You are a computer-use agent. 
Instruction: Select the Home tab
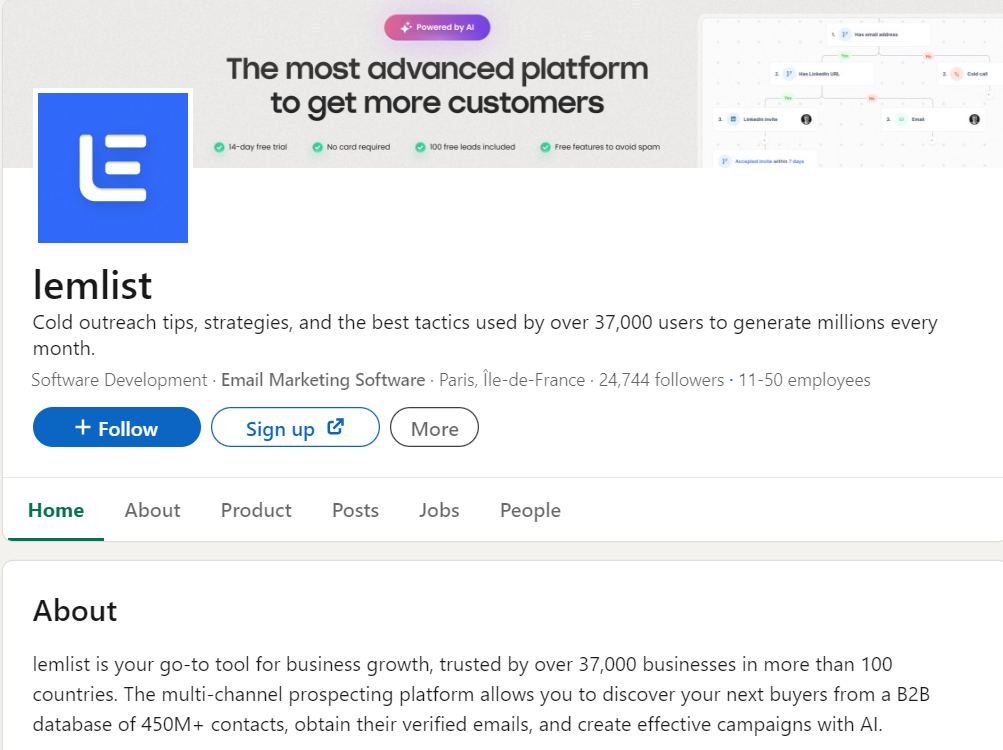[x=56, y=510]
